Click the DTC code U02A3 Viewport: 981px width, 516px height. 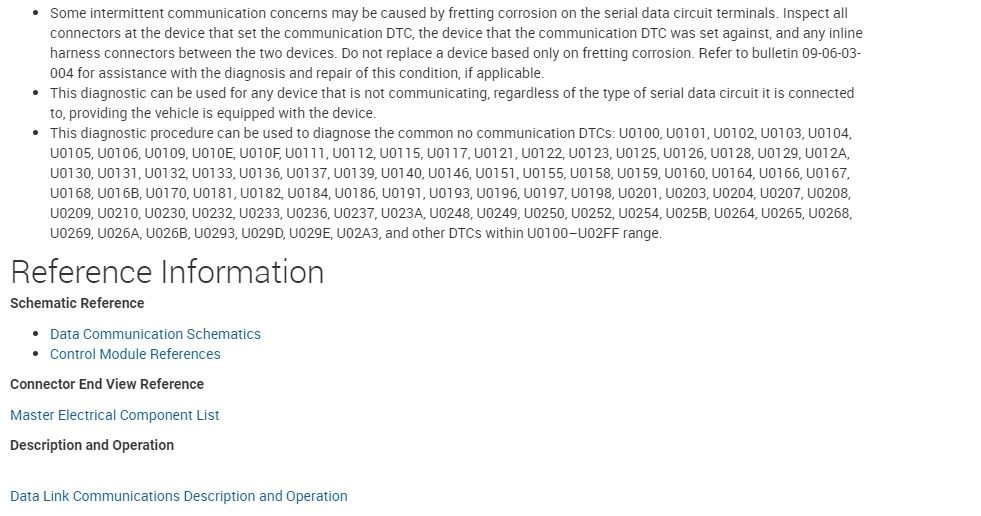click(357, 233)
